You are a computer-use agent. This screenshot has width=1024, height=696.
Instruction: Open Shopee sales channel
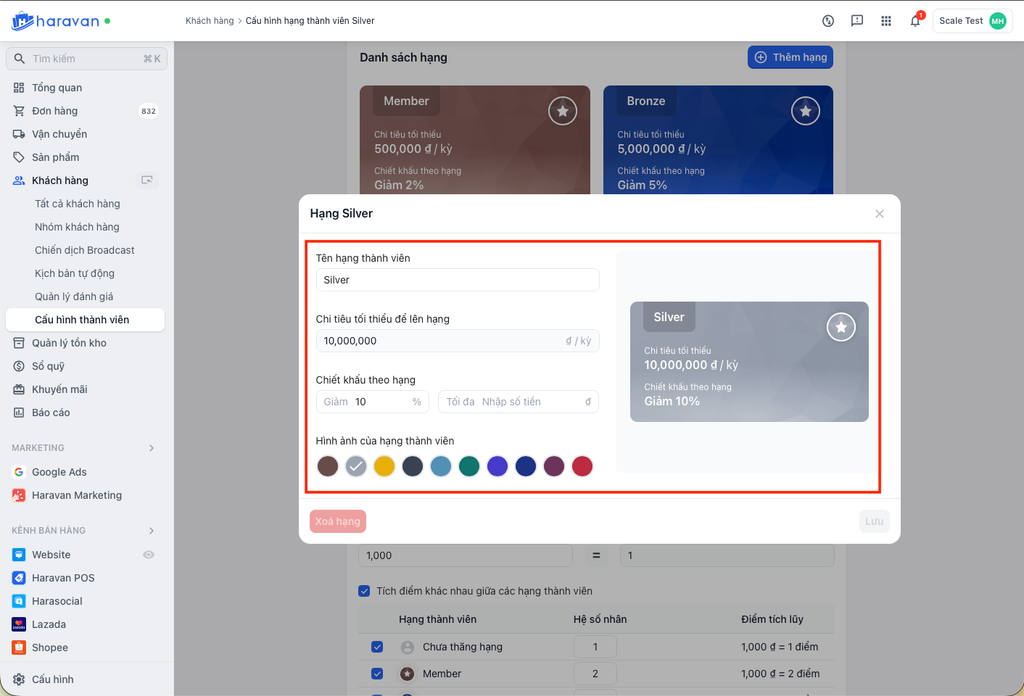50,647
